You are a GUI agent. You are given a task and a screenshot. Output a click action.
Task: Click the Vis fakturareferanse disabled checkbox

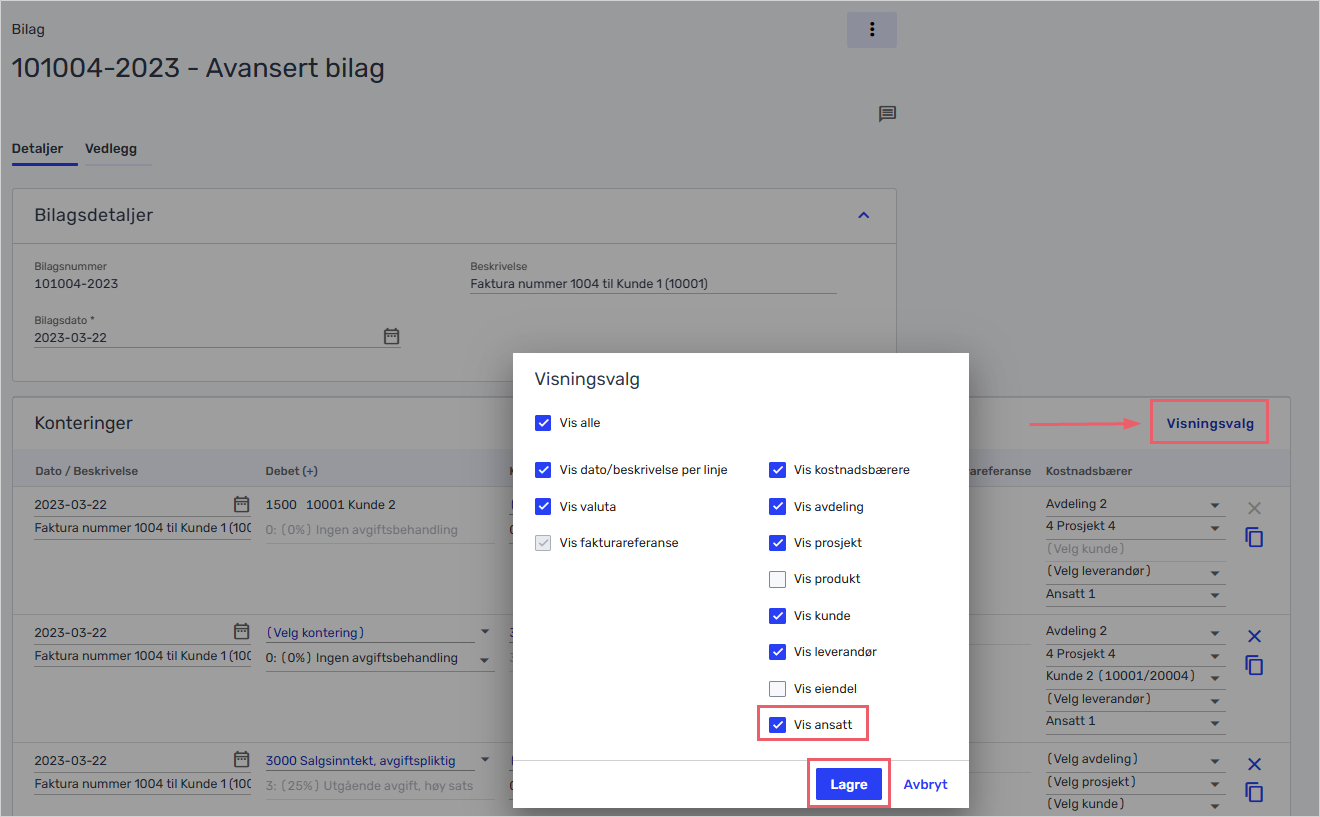(x=543, y=543)
